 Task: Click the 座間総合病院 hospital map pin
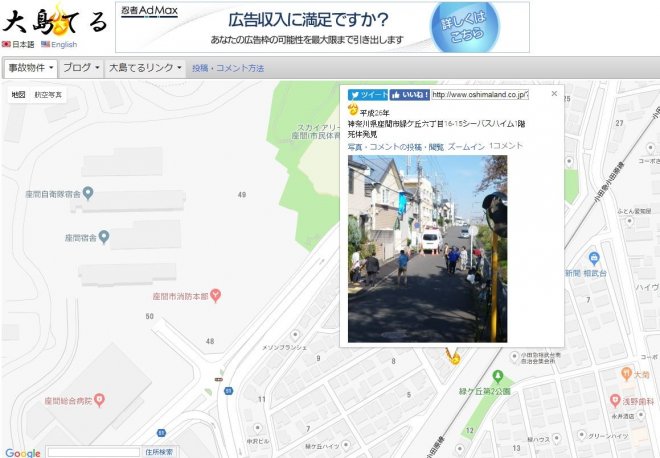[x=115, y=400]
